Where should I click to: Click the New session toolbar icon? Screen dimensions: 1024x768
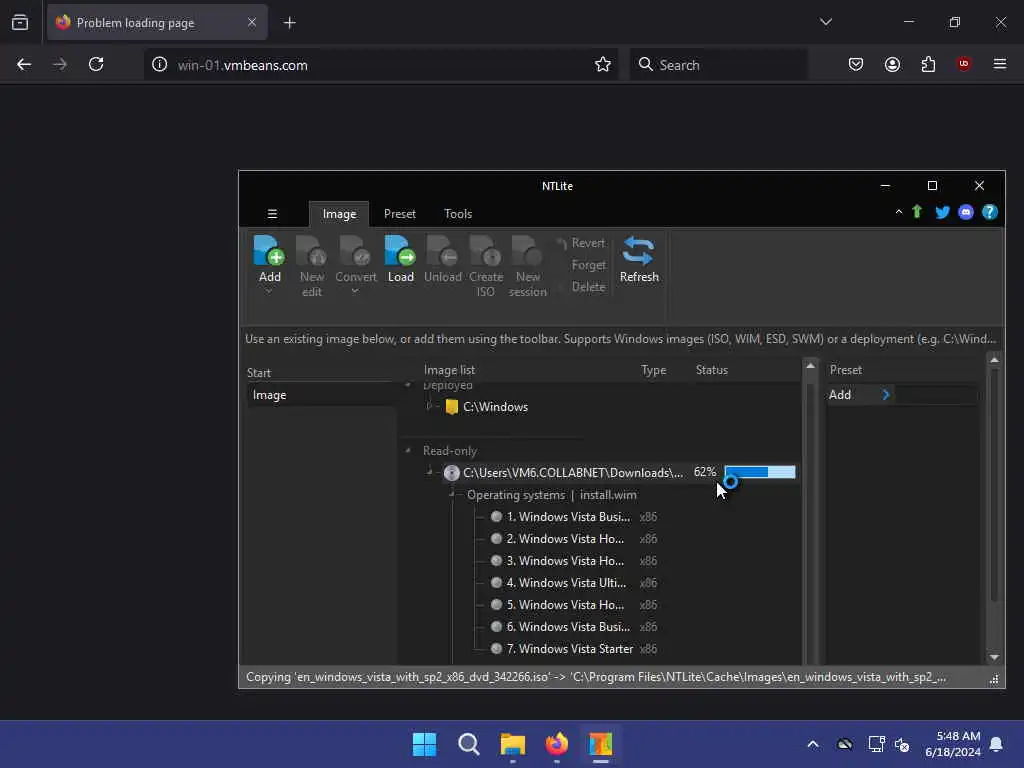tap(527, 251)
